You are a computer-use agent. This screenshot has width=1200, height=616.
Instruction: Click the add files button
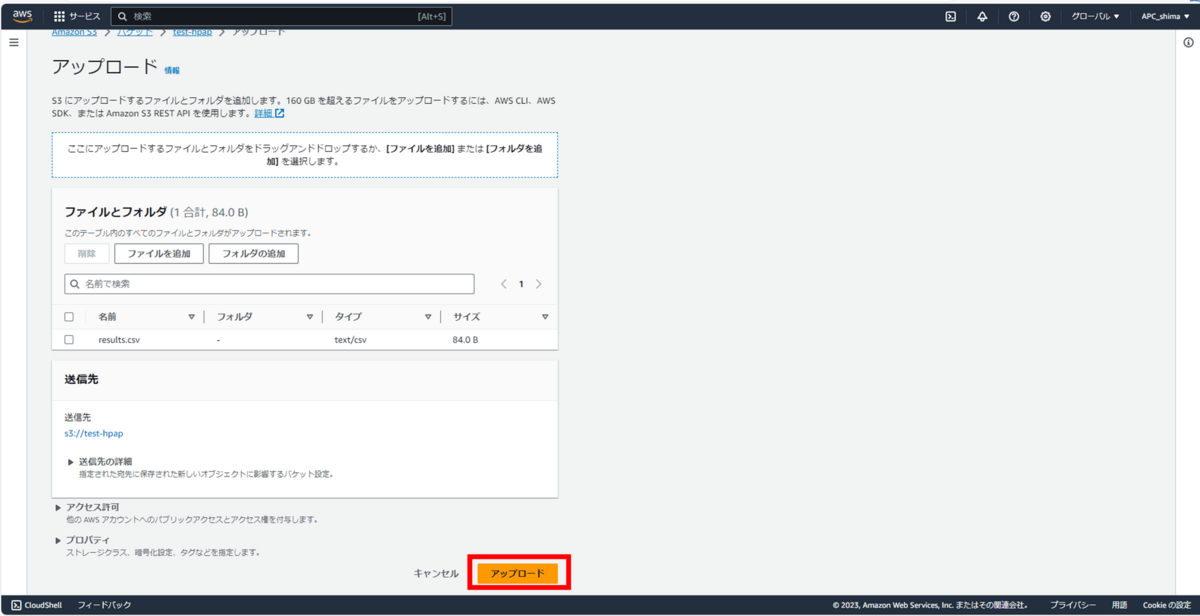[x=159, y=254]
